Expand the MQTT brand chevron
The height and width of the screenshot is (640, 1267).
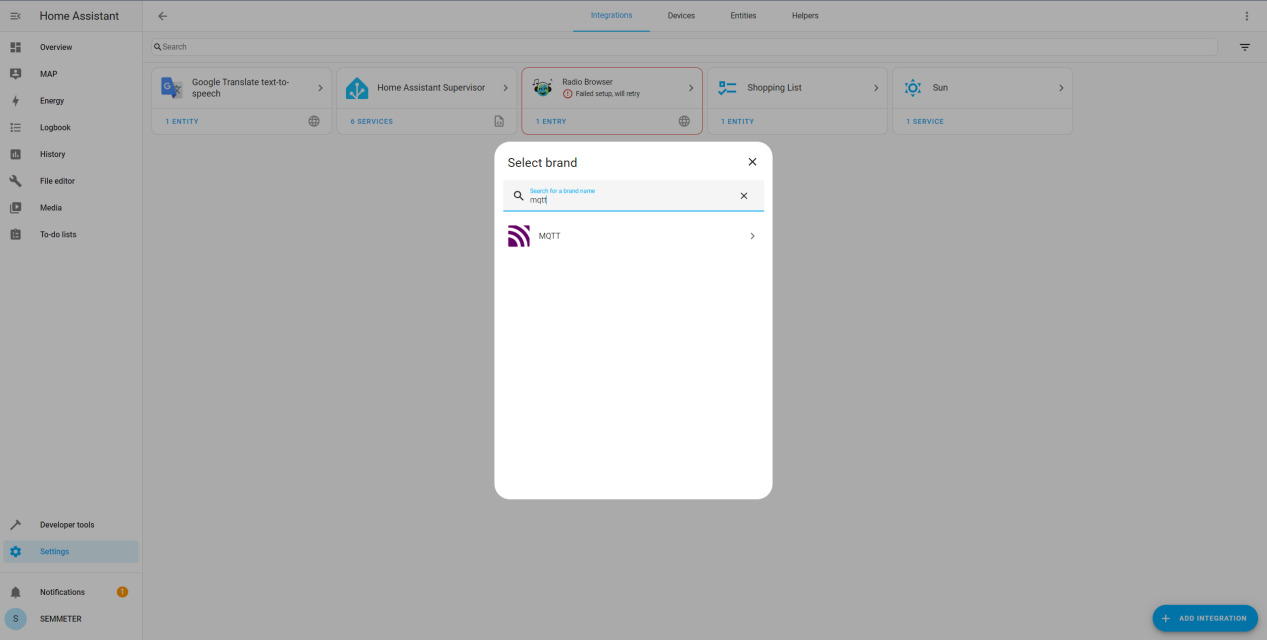coord(752,236)
